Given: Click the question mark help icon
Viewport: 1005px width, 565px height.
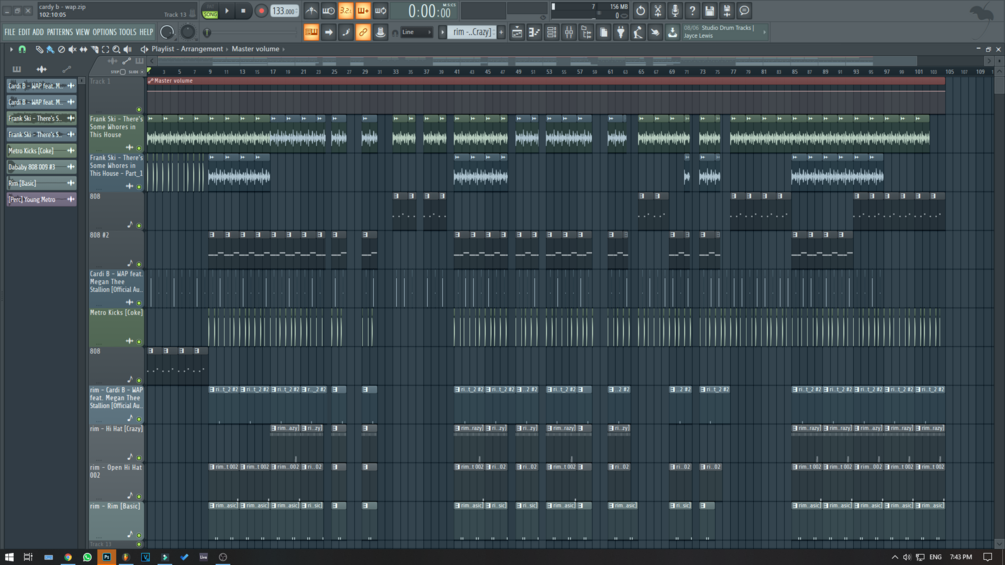Looking at the screenshot, I should [692, 11].
